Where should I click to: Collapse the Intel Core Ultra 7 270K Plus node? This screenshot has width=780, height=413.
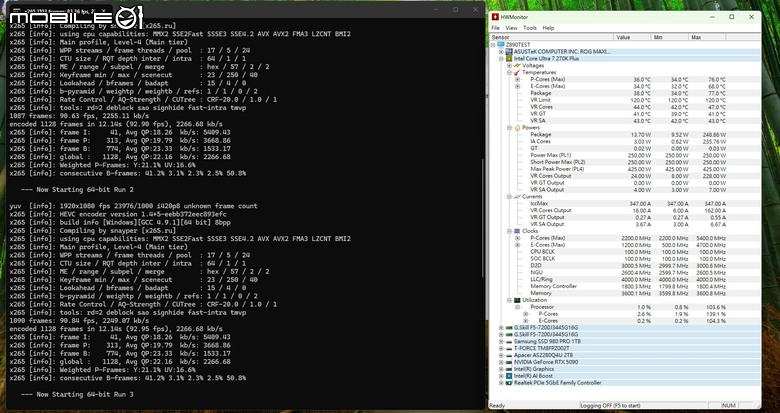click(501, 59)
